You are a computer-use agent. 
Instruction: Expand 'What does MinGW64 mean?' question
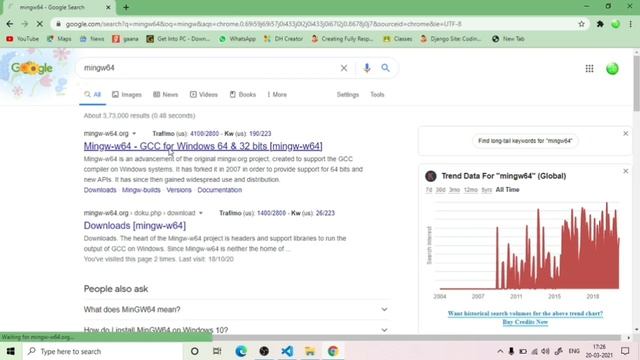pyautogui.click(x=236, y=310)
